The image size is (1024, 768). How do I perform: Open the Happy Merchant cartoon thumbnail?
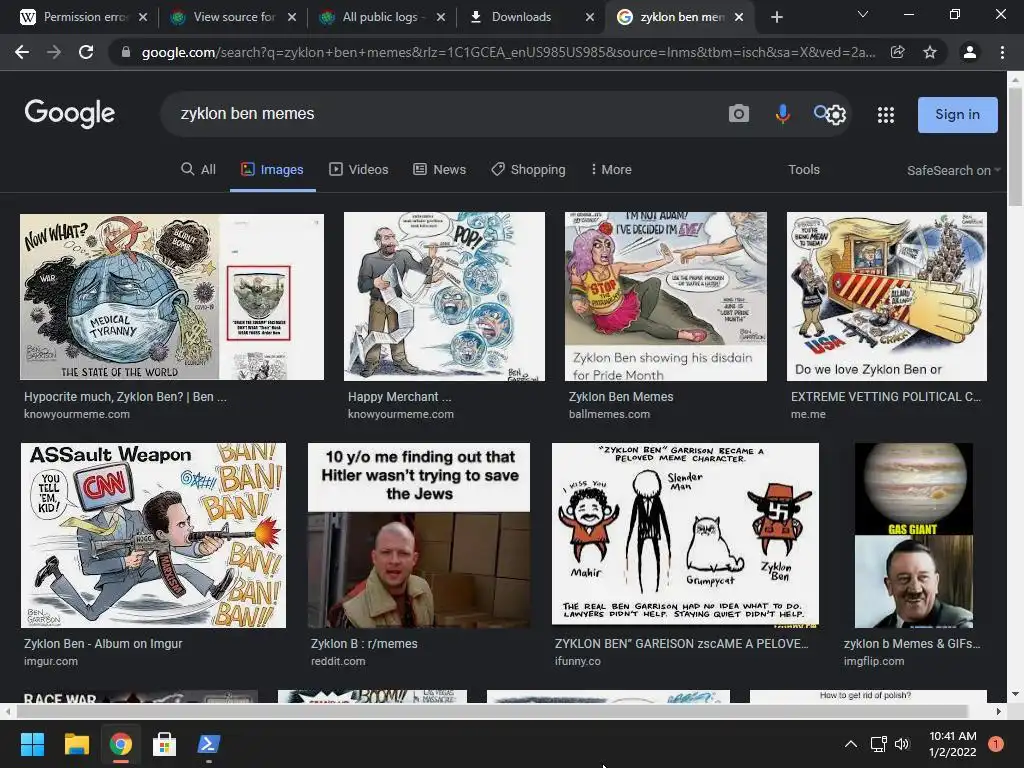(444, 296)
